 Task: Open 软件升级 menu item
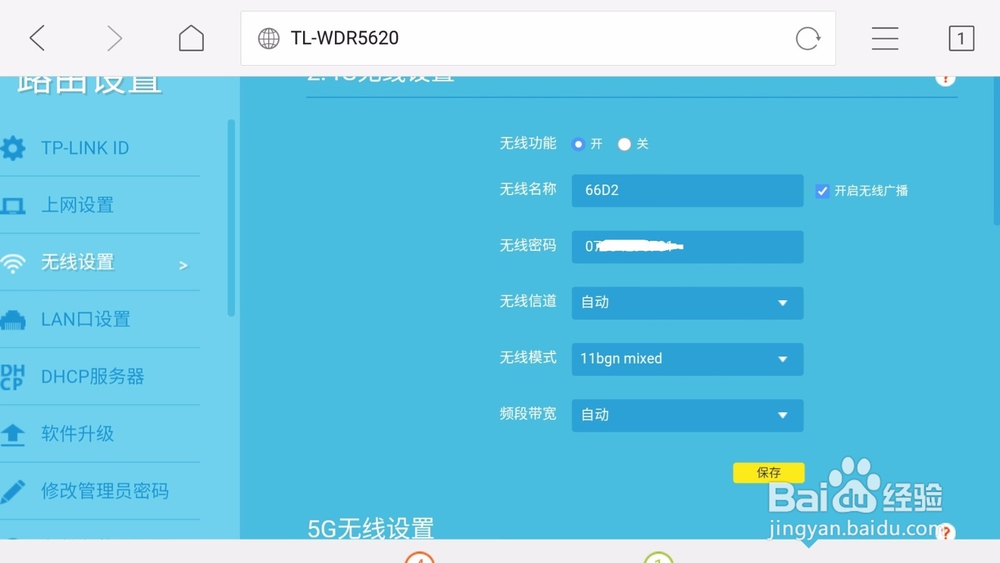[x=77, y=434]
